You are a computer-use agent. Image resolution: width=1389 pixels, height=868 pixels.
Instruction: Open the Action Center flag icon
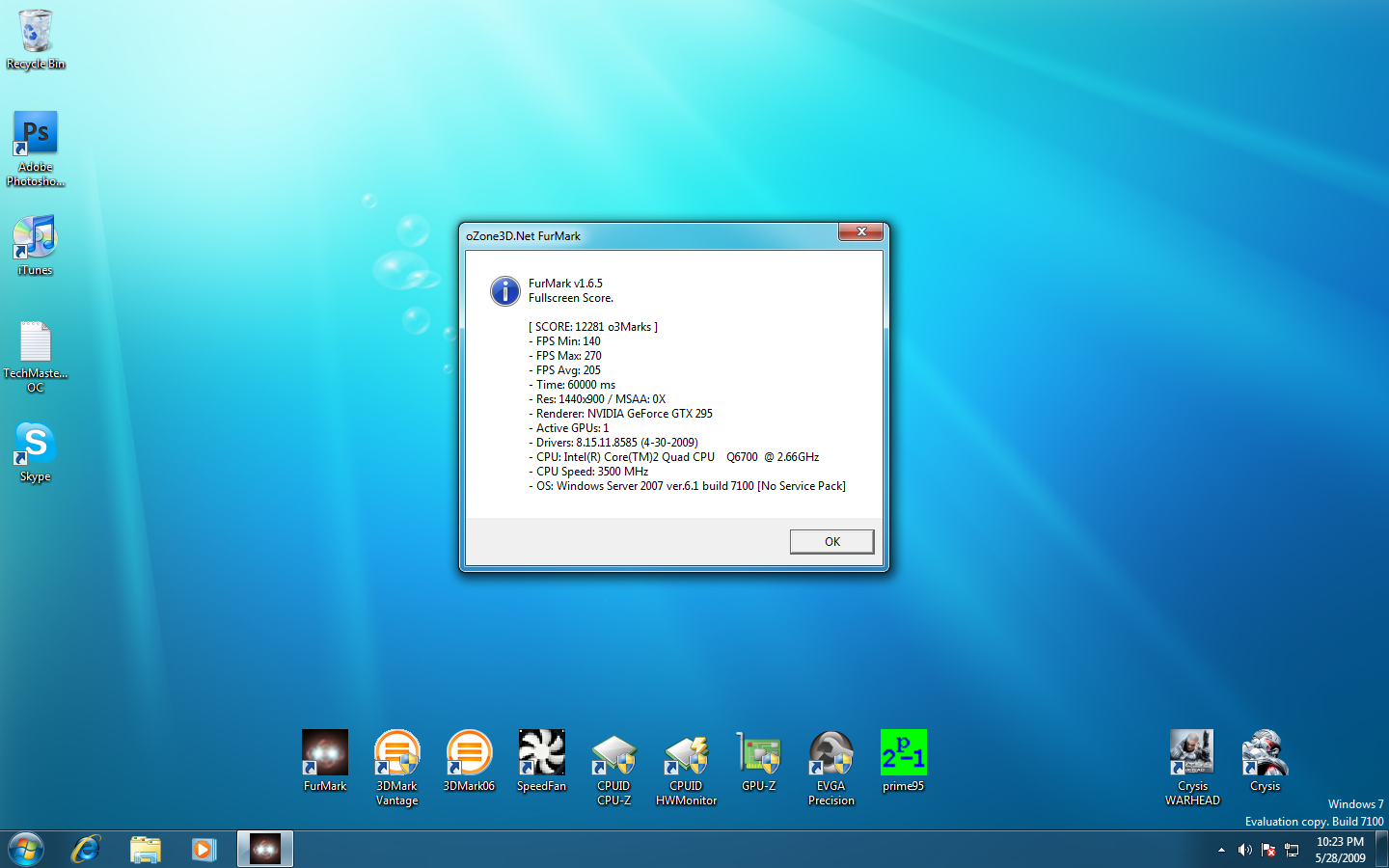pos(1268,850)
